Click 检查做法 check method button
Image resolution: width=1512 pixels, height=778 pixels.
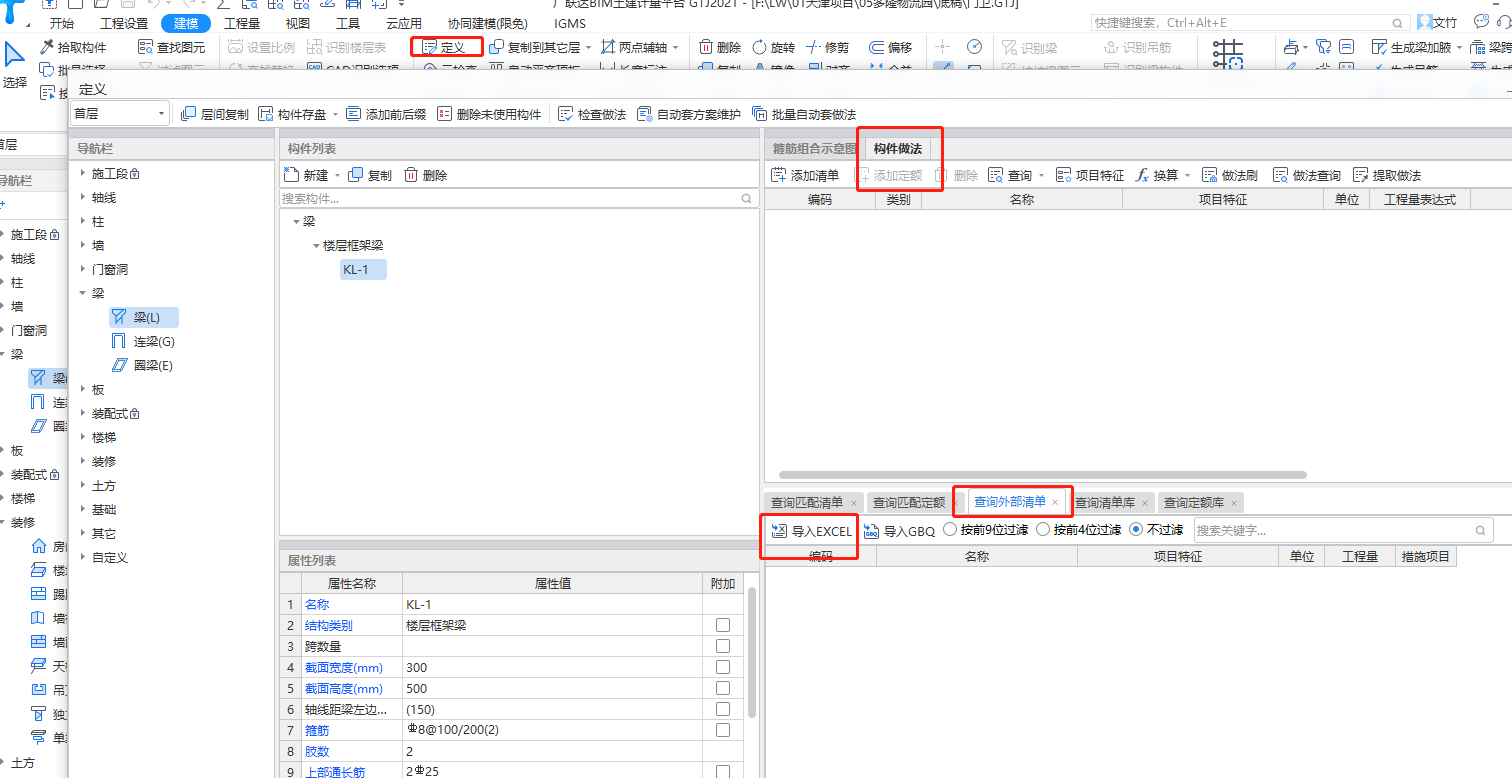click(592, 114)
